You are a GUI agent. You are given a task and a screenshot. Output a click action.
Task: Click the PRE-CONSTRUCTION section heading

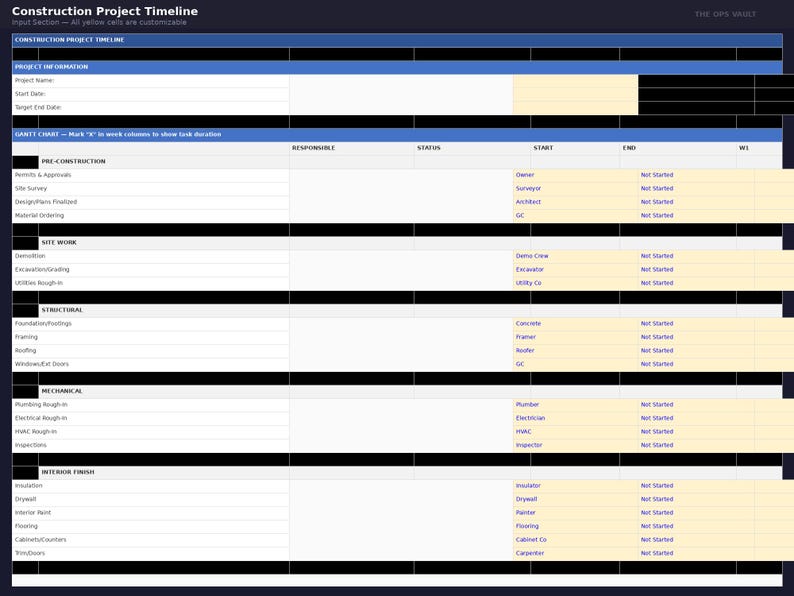coord(164,162)
